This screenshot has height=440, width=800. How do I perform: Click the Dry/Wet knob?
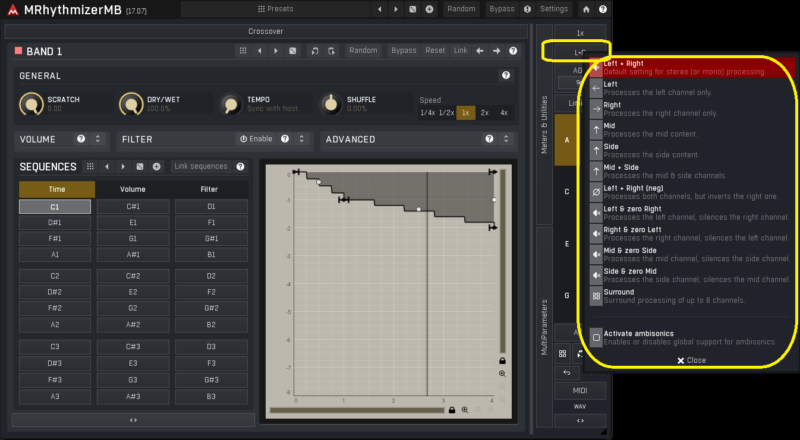[x=131, y=104]
